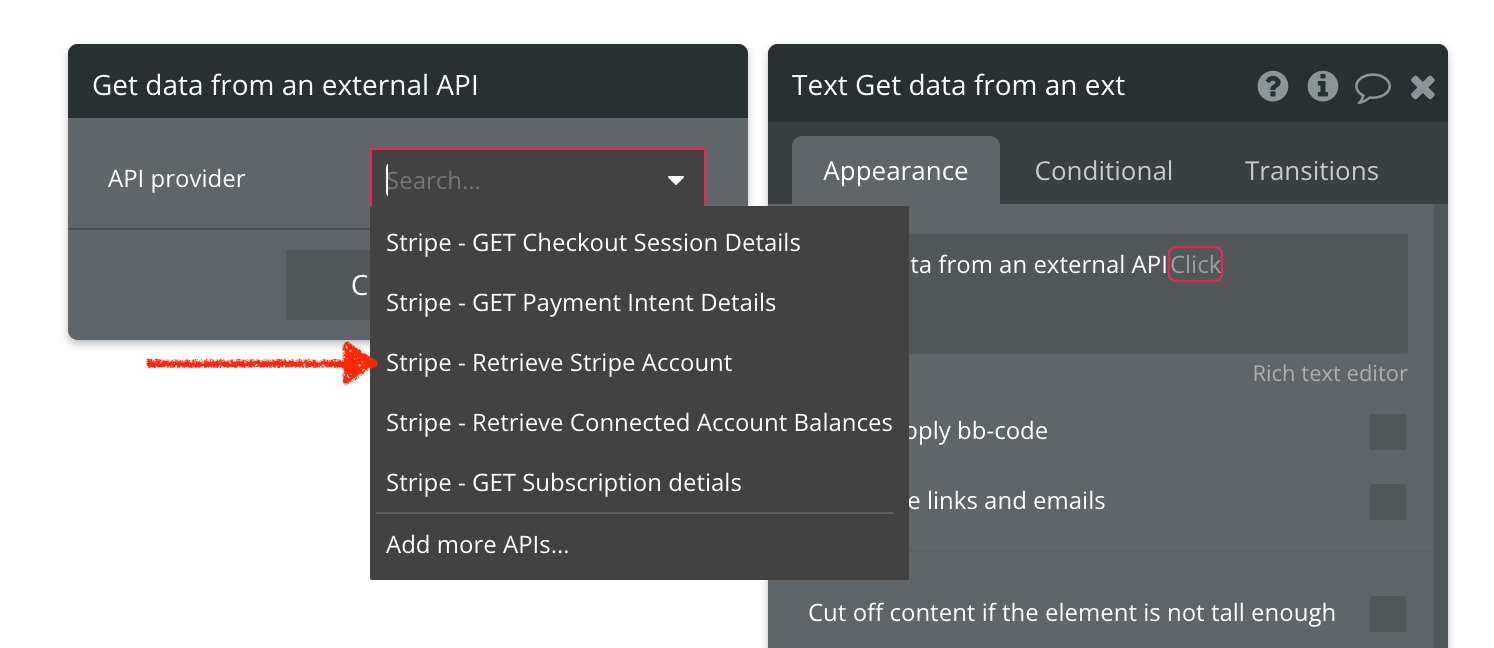Check cut off content option
This screenshot has height=648, width=1494.
[1387, 613]
